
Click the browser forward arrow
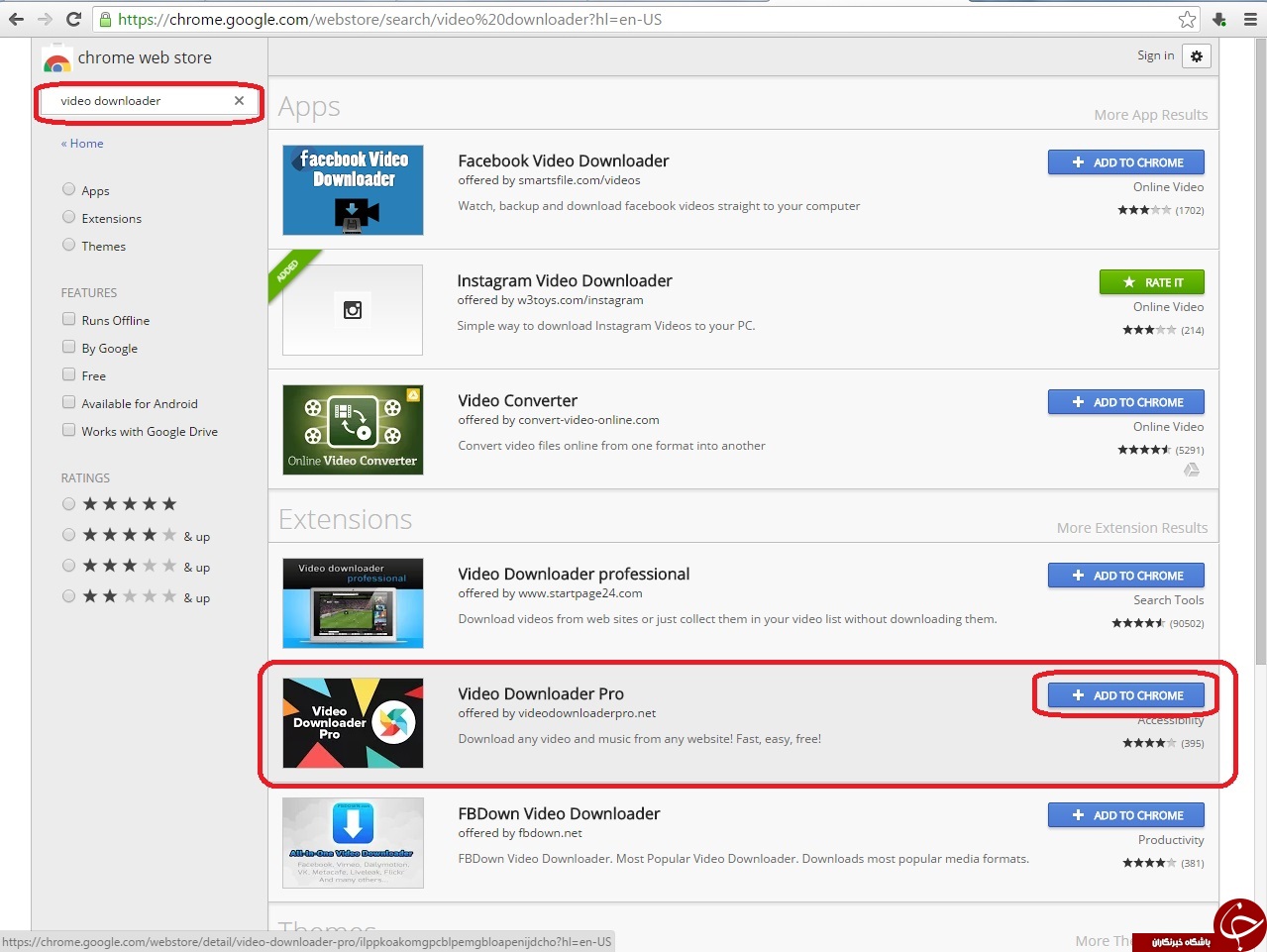45,19
